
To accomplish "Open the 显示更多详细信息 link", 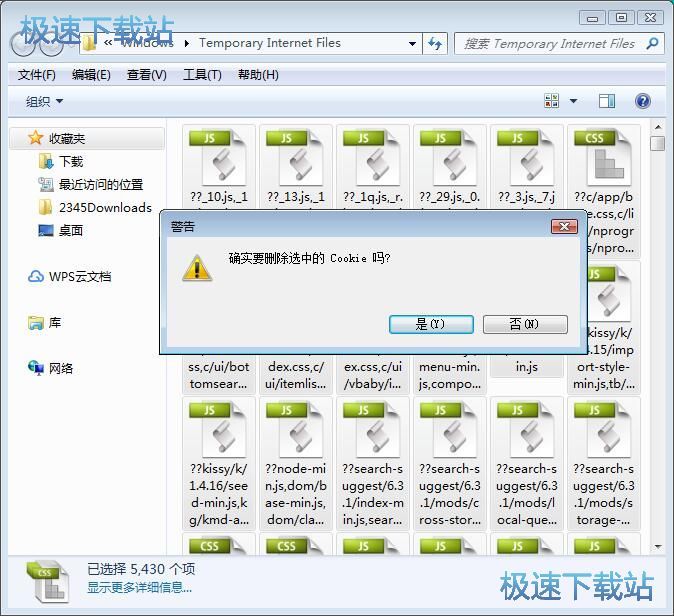I will click(x=140, y=587).
